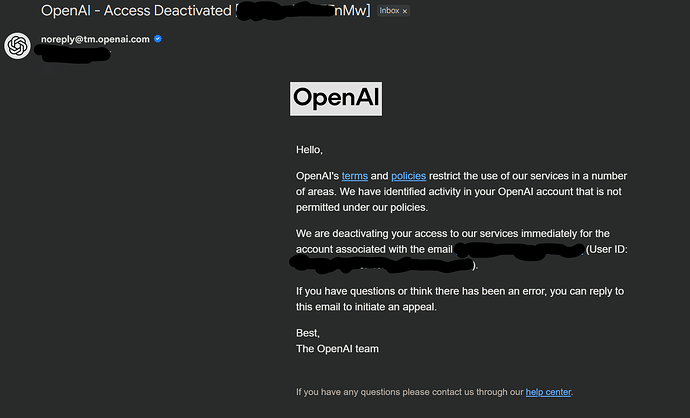Click the "OpenAI - Access Deactivated" subject title
This screenshot has height=418, width=690.
[135, 10]
